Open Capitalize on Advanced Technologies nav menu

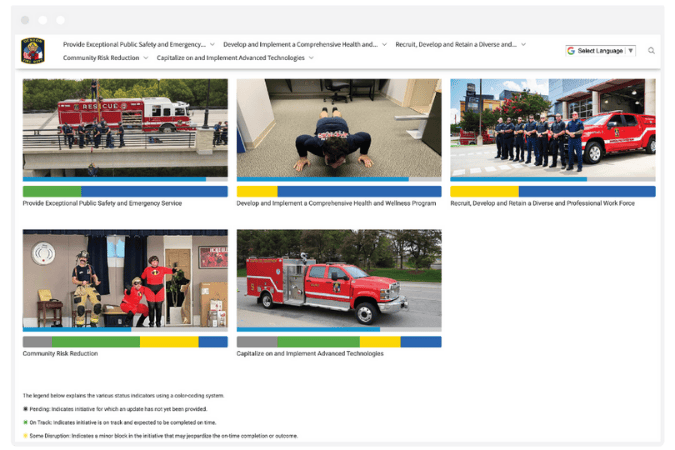click(230, 58)
